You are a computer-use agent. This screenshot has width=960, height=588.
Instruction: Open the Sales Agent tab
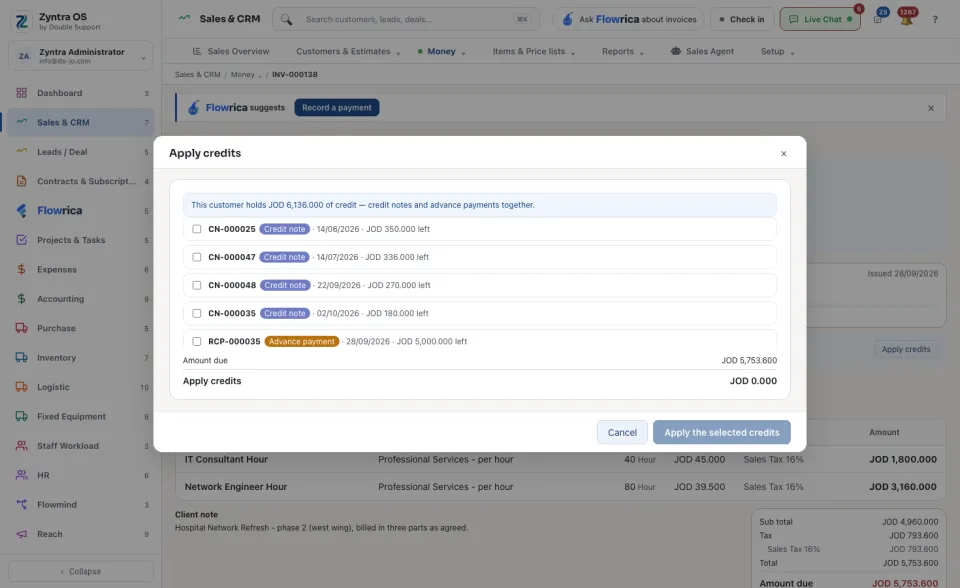tap(702, 51)
